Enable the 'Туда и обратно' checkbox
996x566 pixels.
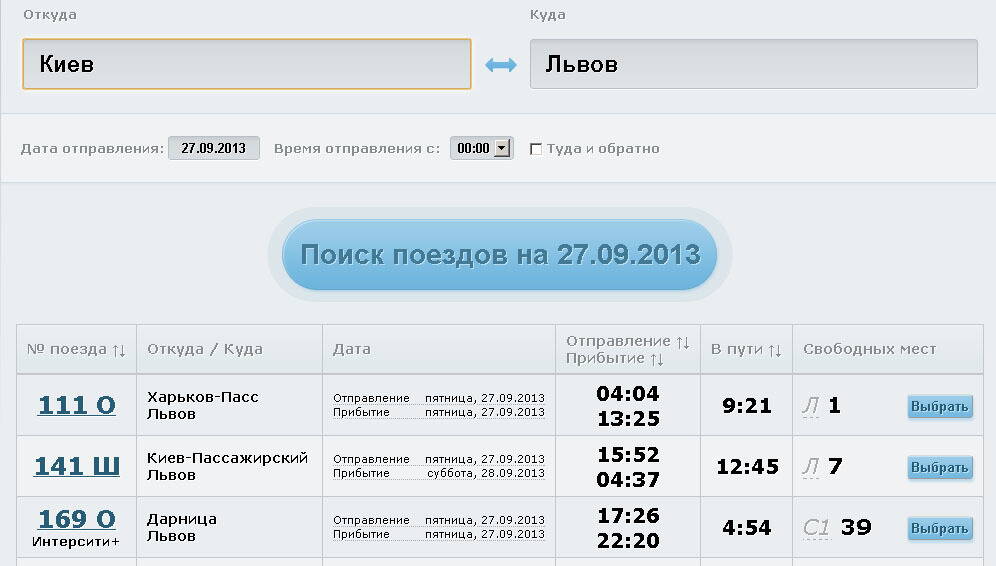pyautogui.click(x=536, y=149)
